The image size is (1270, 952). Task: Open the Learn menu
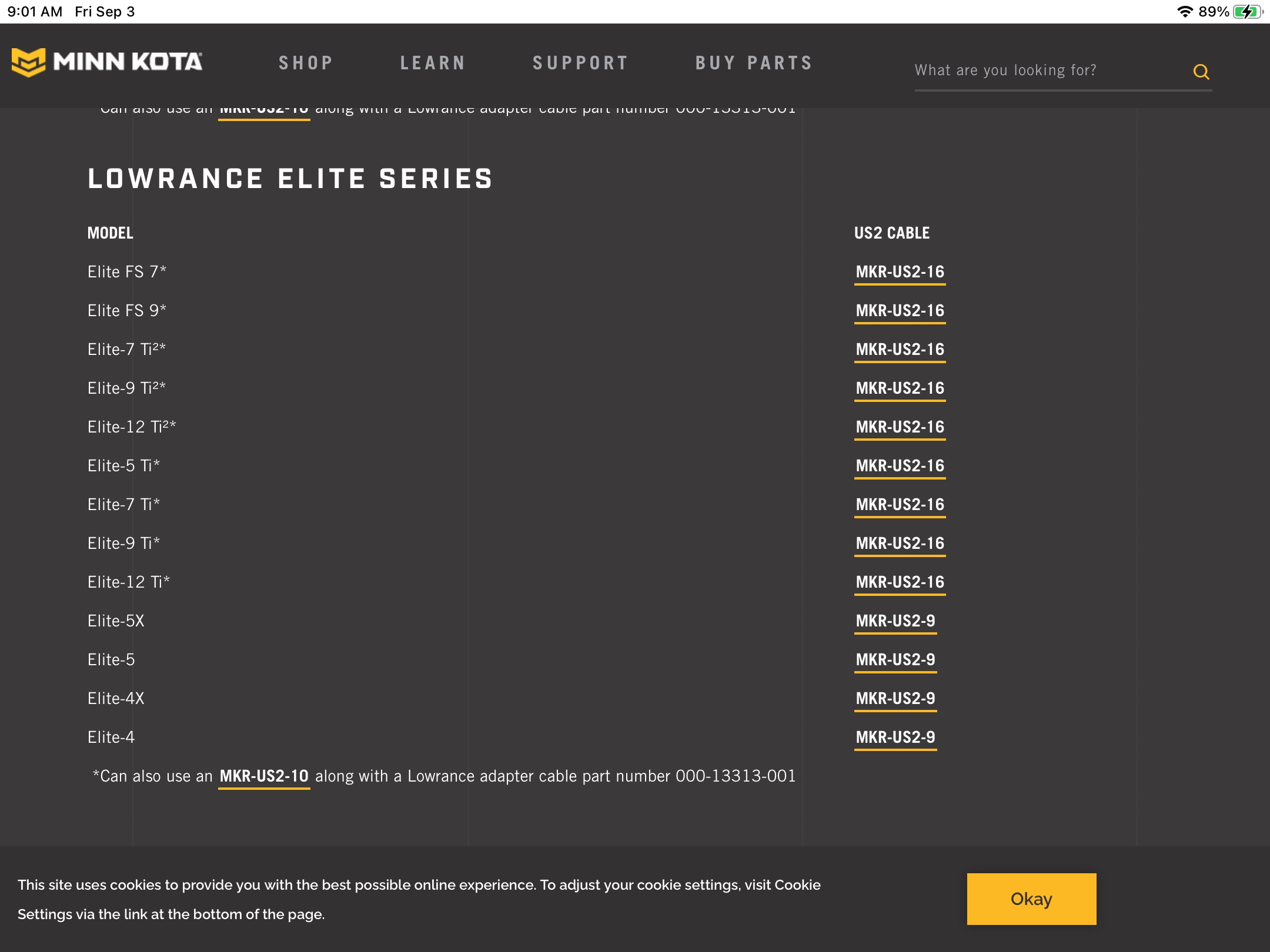click(433, 63)
